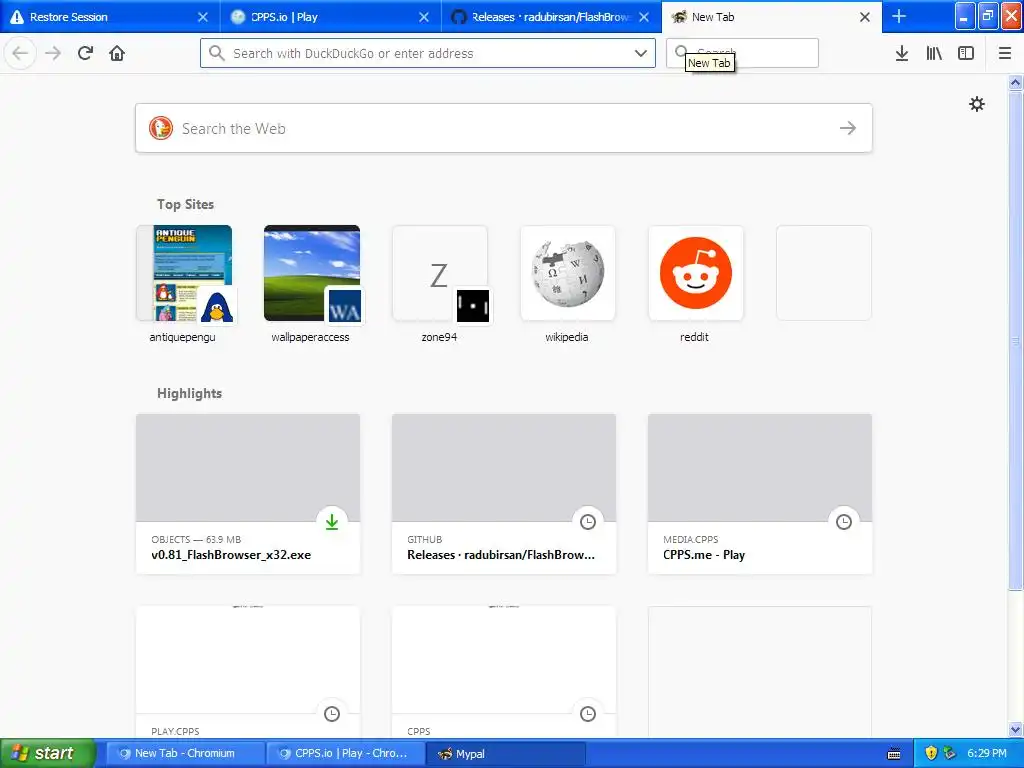Open the PLAY.CPPS highlight card
The image size is (1024, 768).
[248, 672]
